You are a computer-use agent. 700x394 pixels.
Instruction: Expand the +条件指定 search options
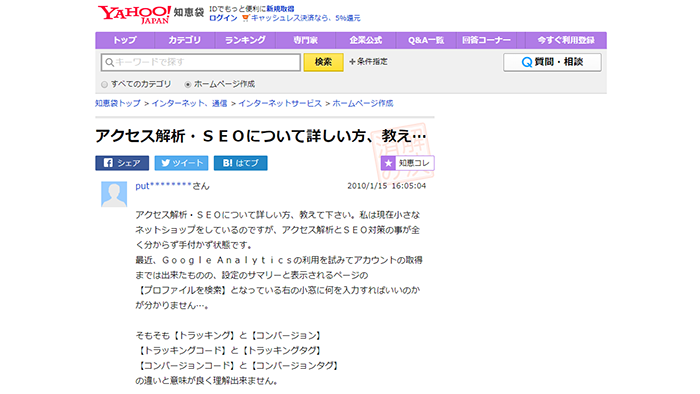tap(368, 62)
